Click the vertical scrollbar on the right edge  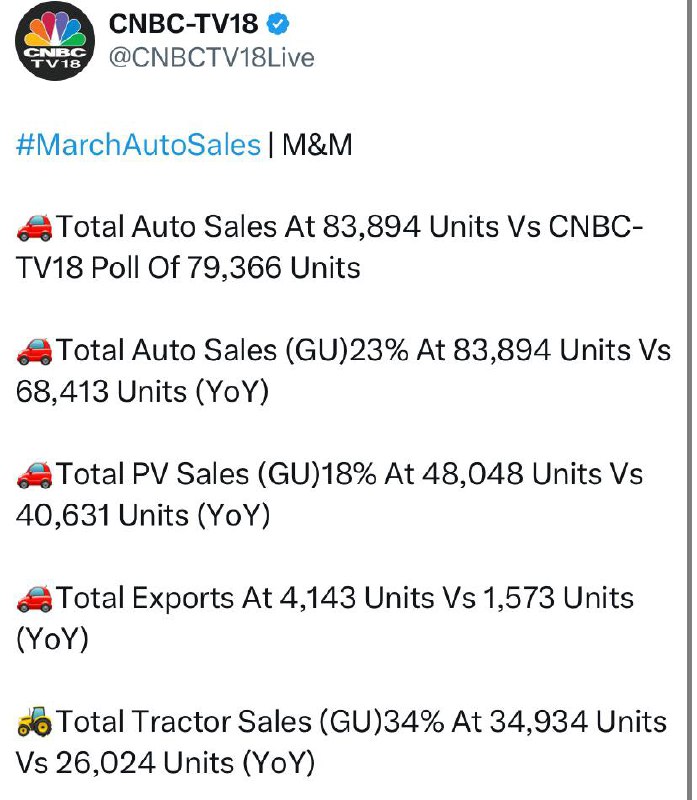690,400
